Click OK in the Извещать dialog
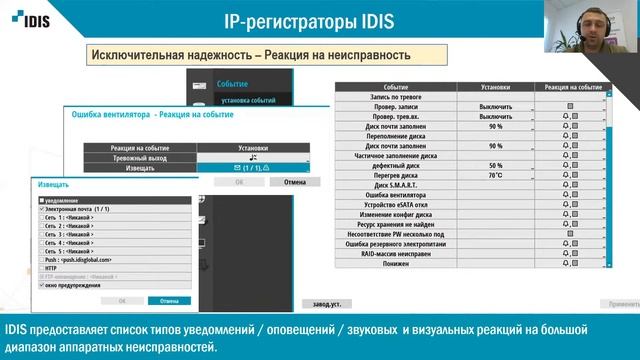Screen dimensions: 640x360 pyautogui.click(x=122, y=301)
